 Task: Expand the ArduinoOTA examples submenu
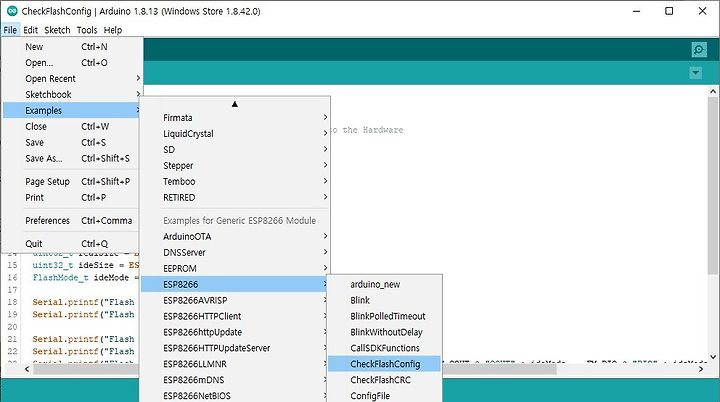tap(235, 237)
